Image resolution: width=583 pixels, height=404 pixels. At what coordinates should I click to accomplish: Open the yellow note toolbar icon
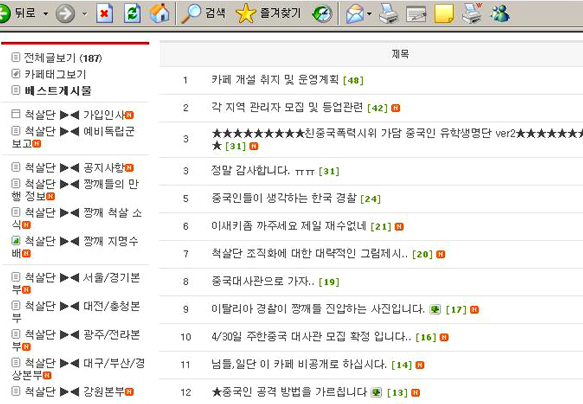point(444,14)
